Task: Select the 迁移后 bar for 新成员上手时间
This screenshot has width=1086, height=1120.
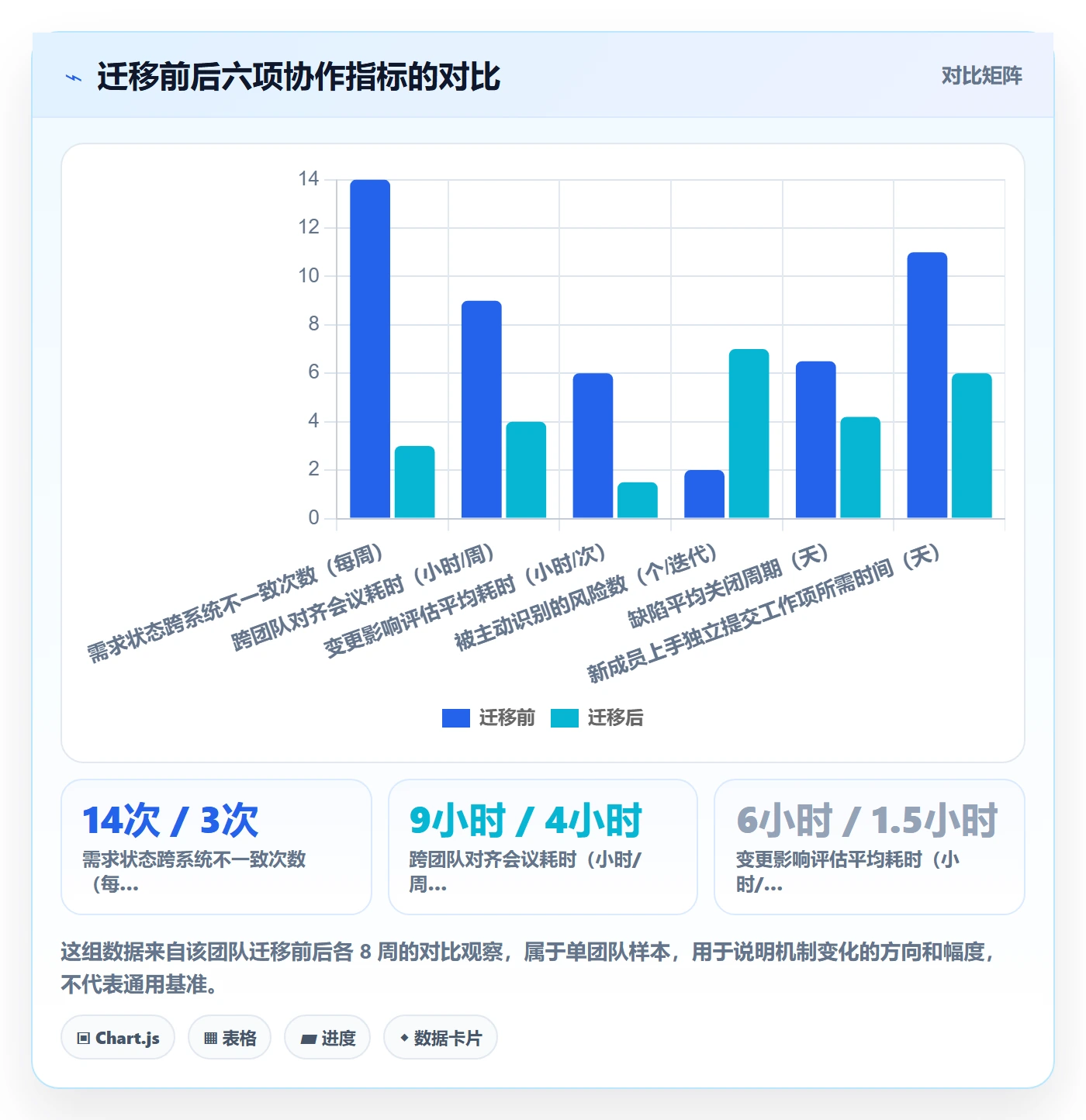Action: pyautogui.click(x=972, y=446)
